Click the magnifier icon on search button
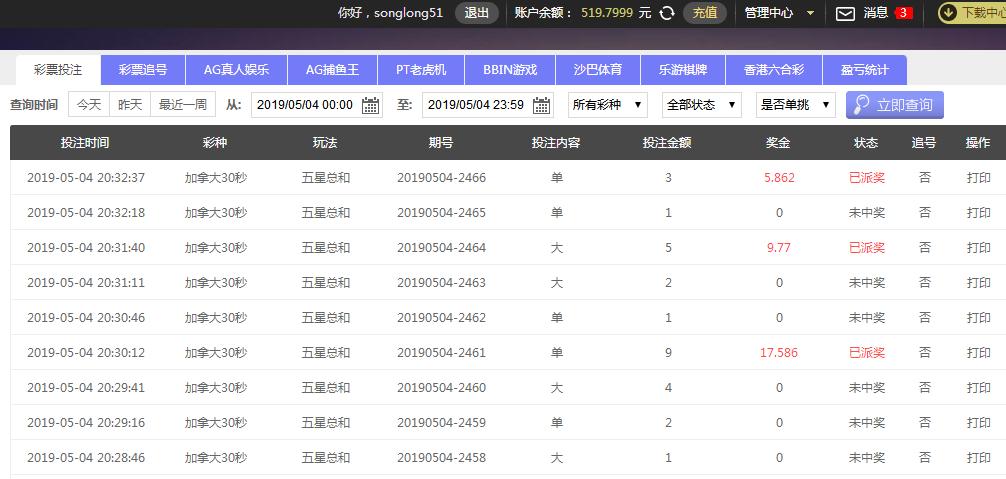 [x=861, y=105]
